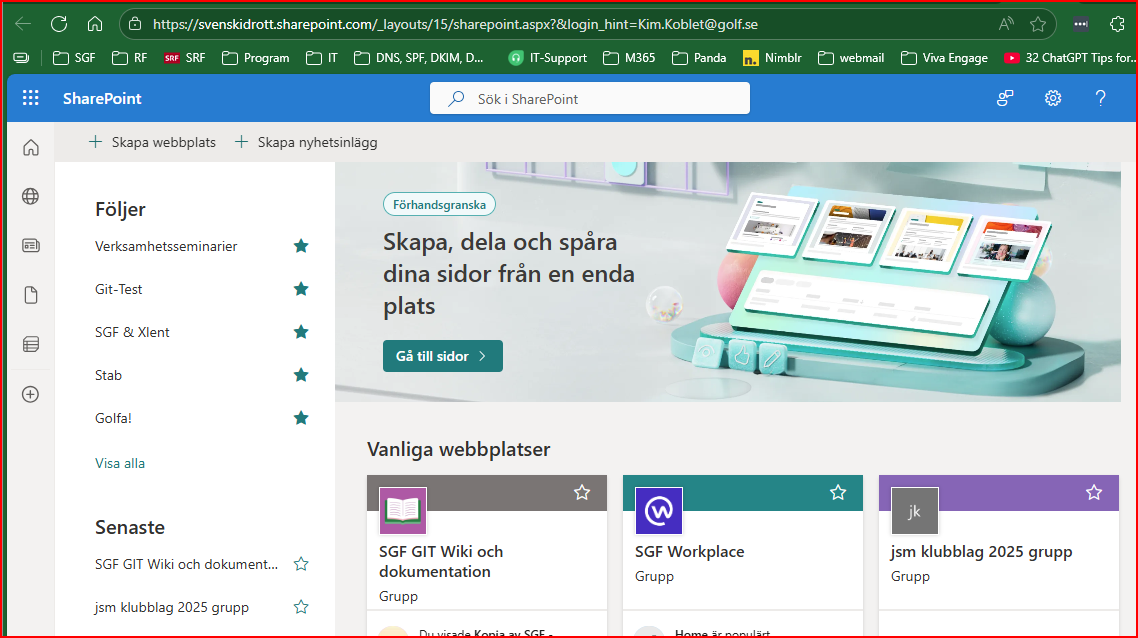Image resolution: width=1138 pixels, height=638 pixels.
Task: Click the Sök i SharePoint search box
Action: pos(589,99)
